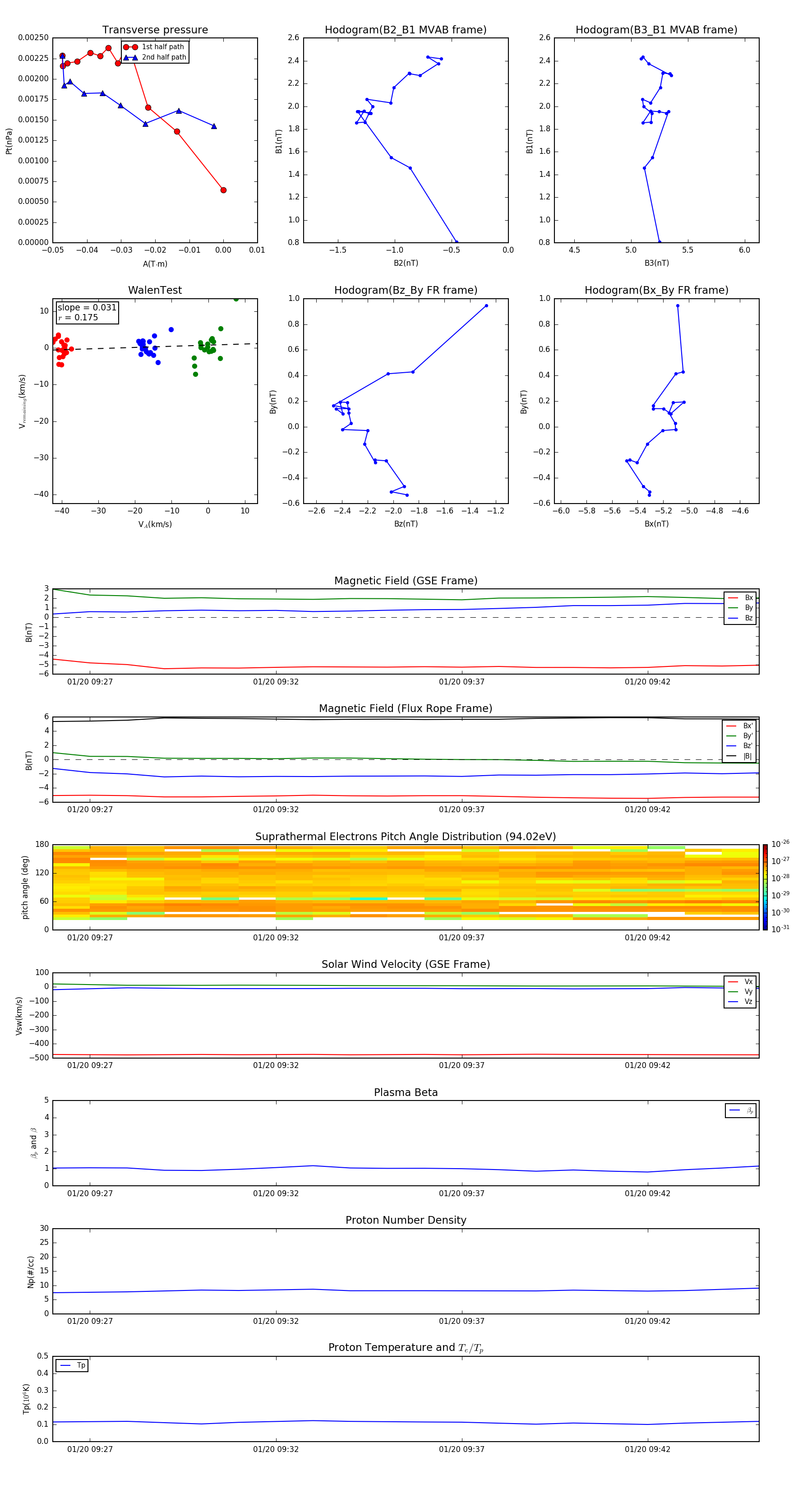Click the 'Tp' legend entry in temperature plot
Screen dimensions: 812x1489
coord(72,1365)
